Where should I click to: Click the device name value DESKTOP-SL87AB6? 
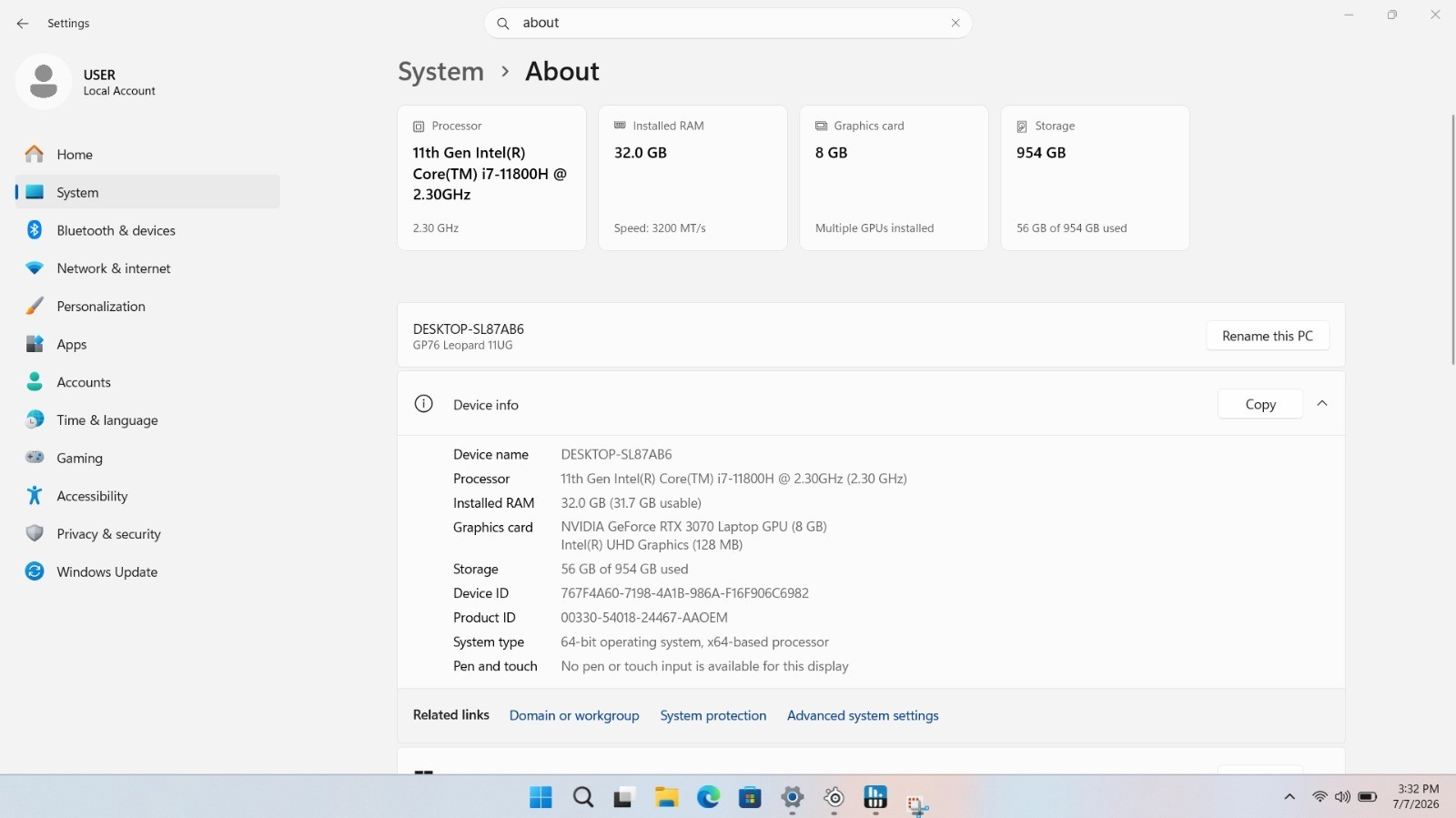[x=616, y=454]
